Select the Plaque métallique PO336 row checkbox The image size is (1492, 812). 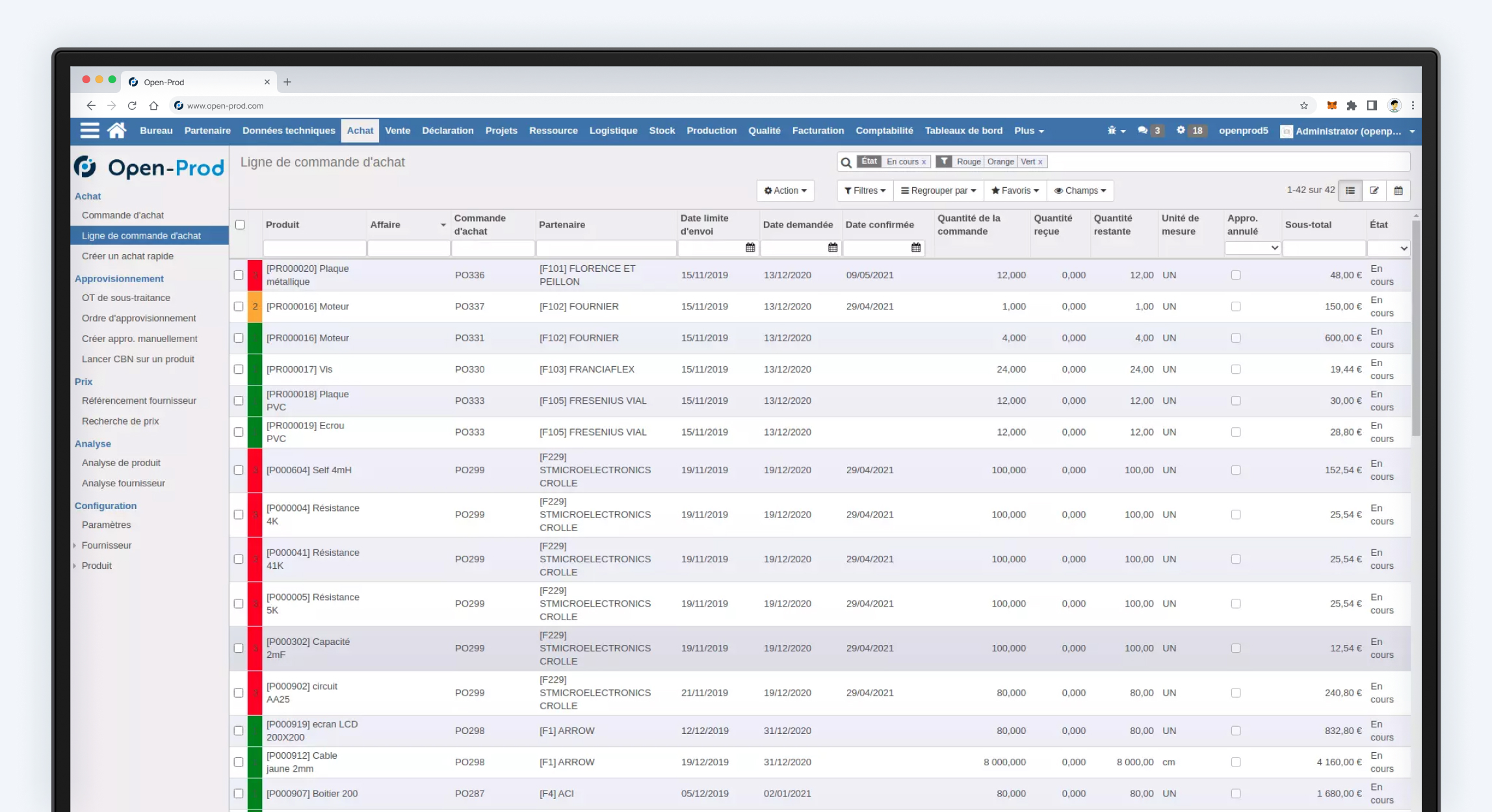[239, 275]
